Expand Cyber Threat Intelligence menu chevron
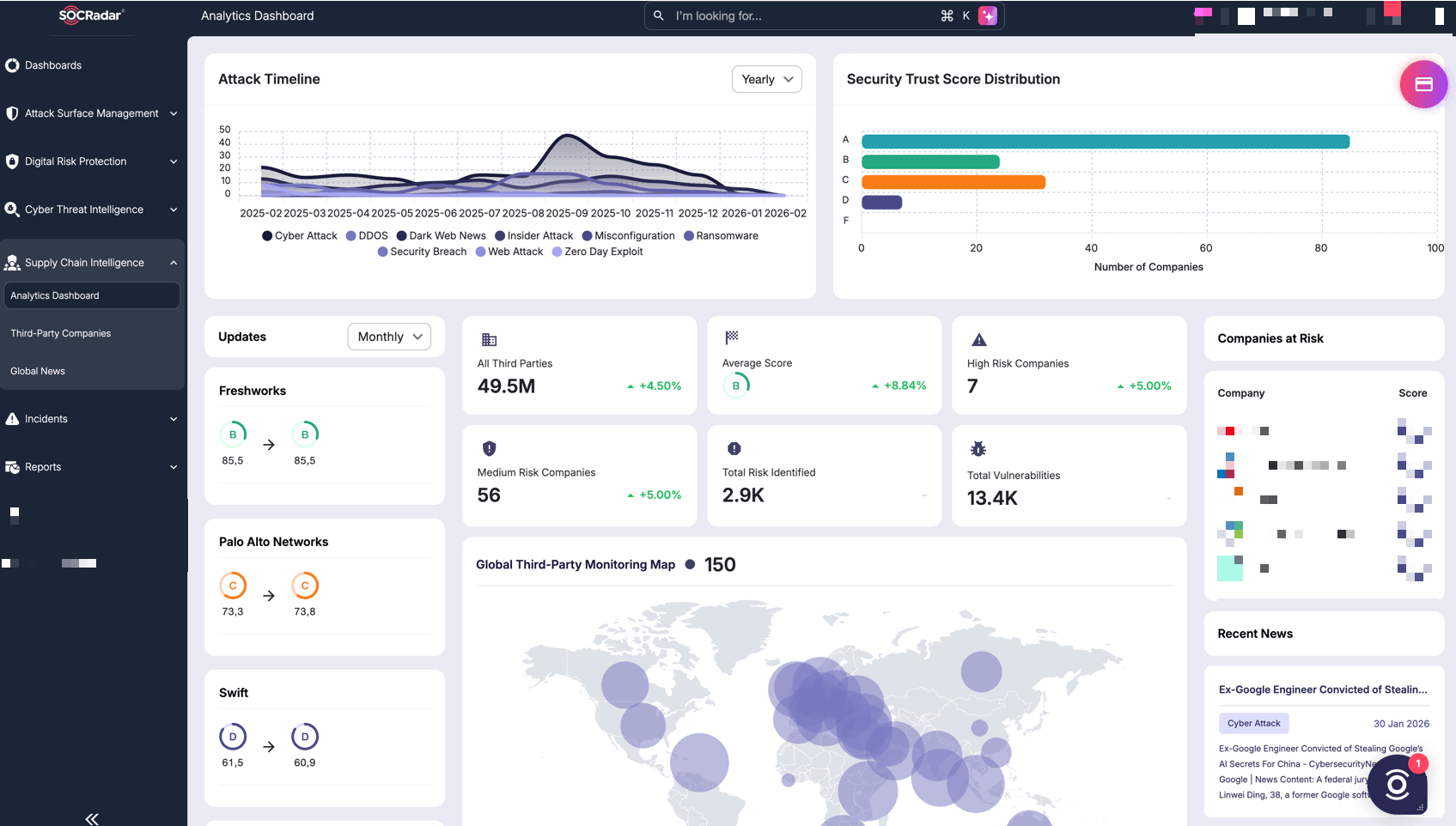The width and height of the screenshot is (1456, 826). click(x=174, y=210)
